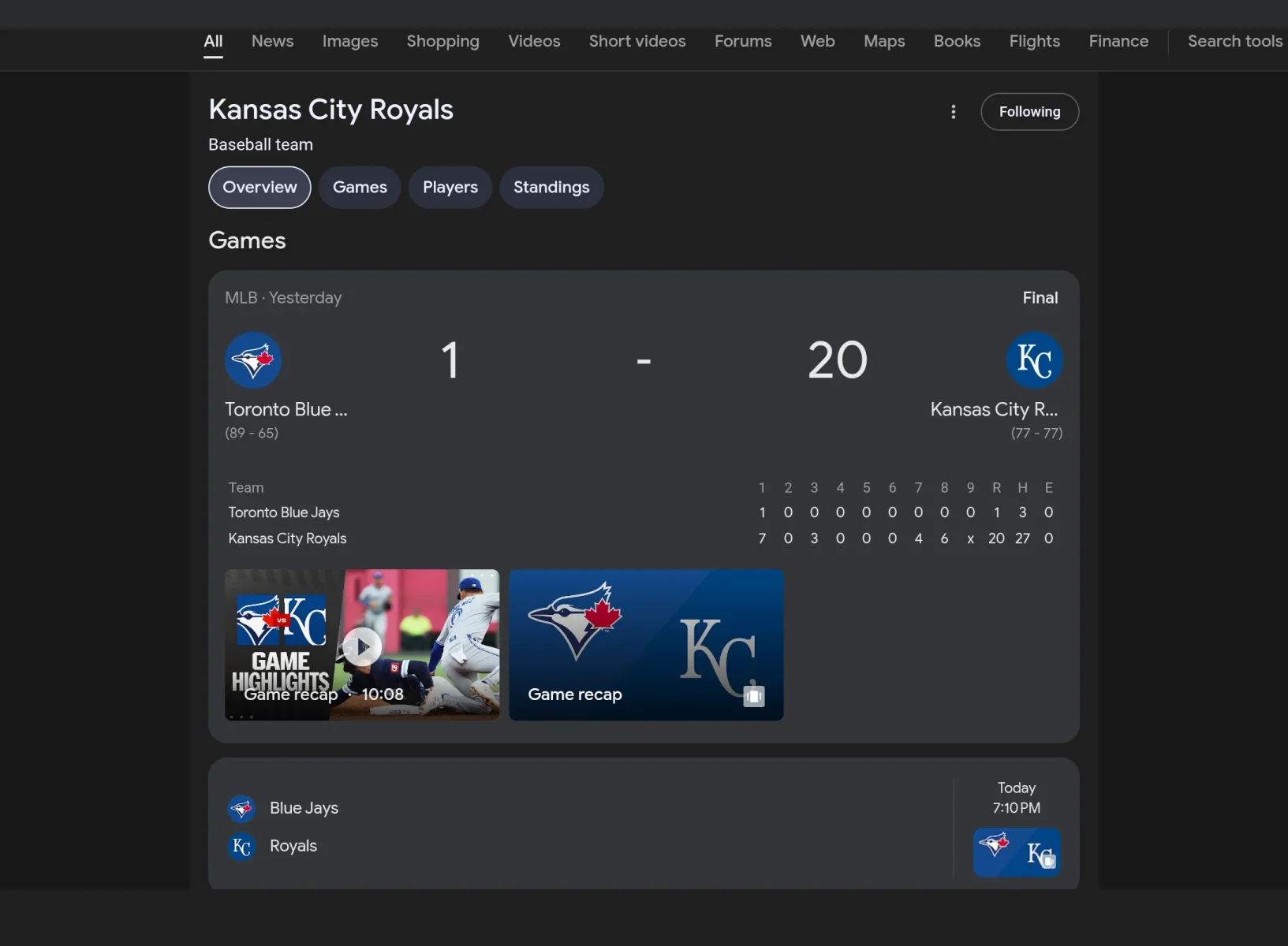Toggle the Following button
This screenshot has width=1288, height=946.
pos(1029,112)
